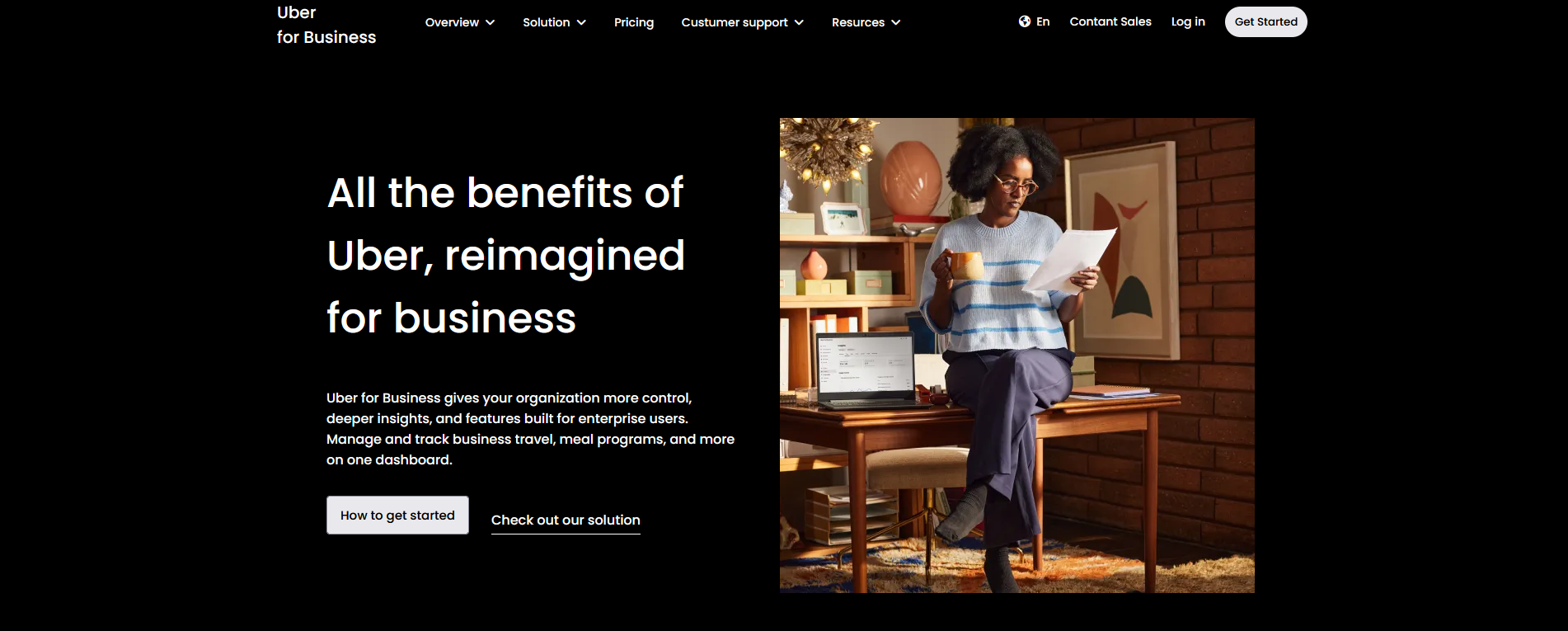Click the Uber for Business logo
Viewport: 1568px width, 631px height.
[326, 25]
